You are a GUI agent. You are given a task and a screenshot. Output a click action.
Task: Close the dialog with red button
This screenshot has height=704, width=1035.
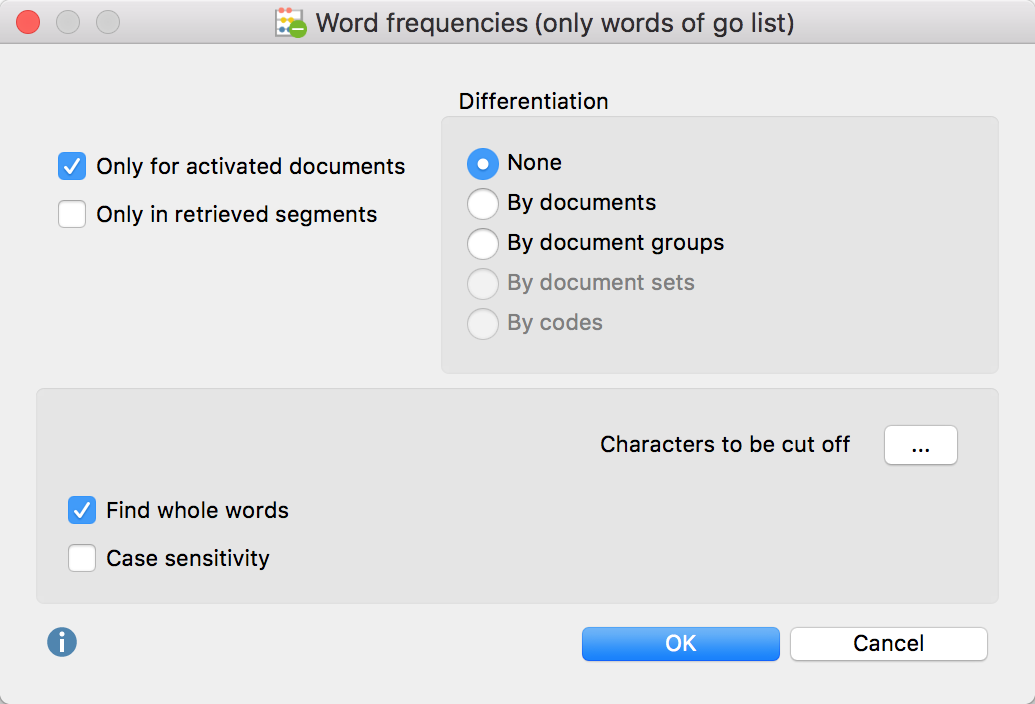[28, 22]
